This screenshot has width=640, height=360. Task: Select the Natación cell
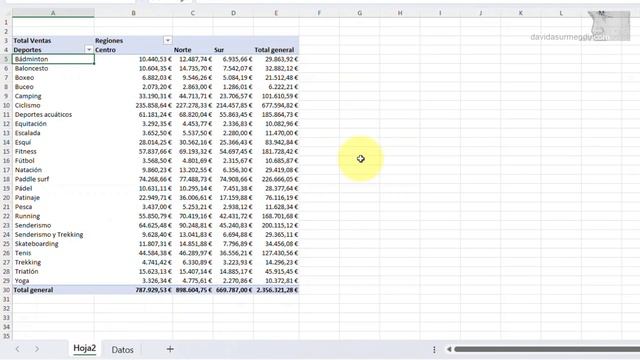53,170
